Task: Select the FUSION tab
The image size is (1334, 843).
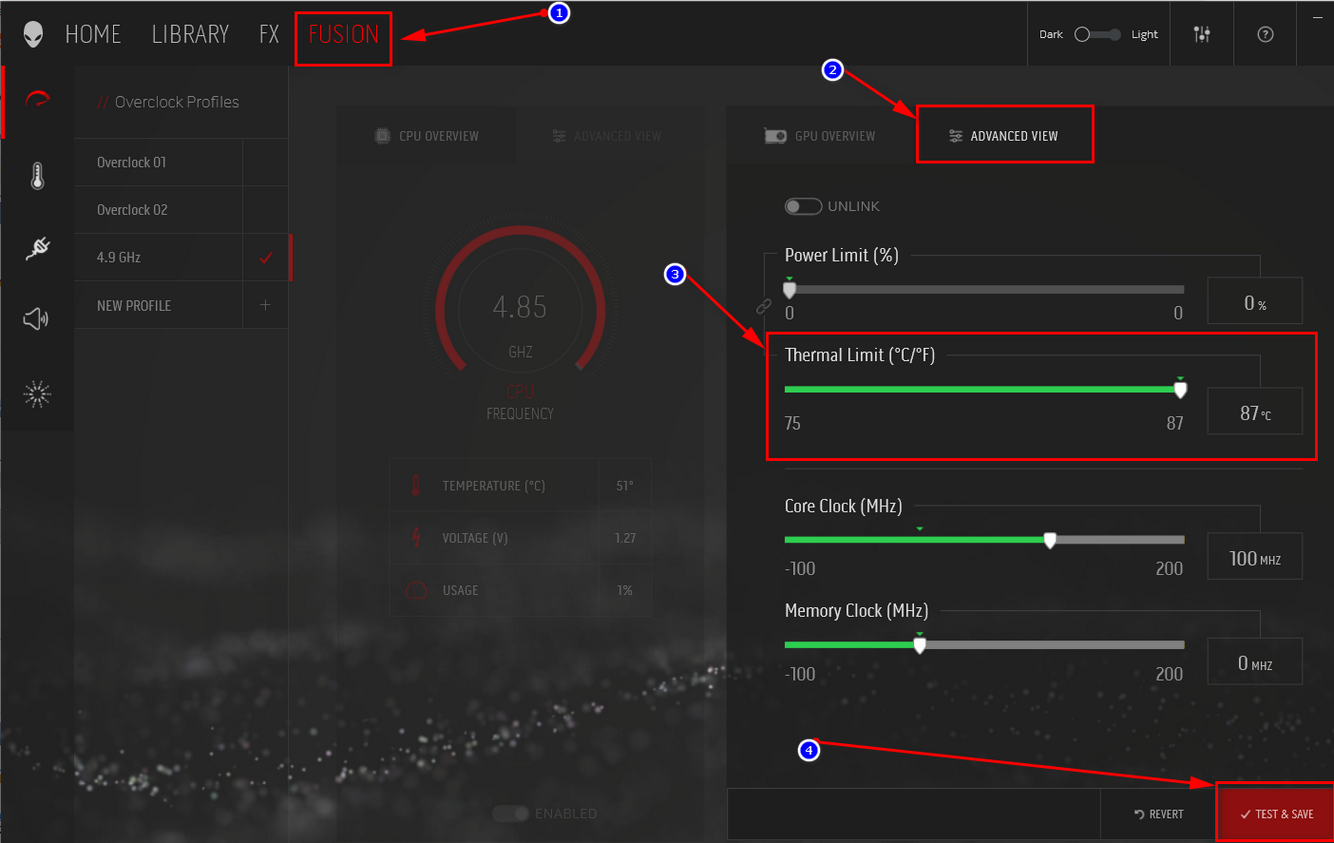Action: [343, 34]
